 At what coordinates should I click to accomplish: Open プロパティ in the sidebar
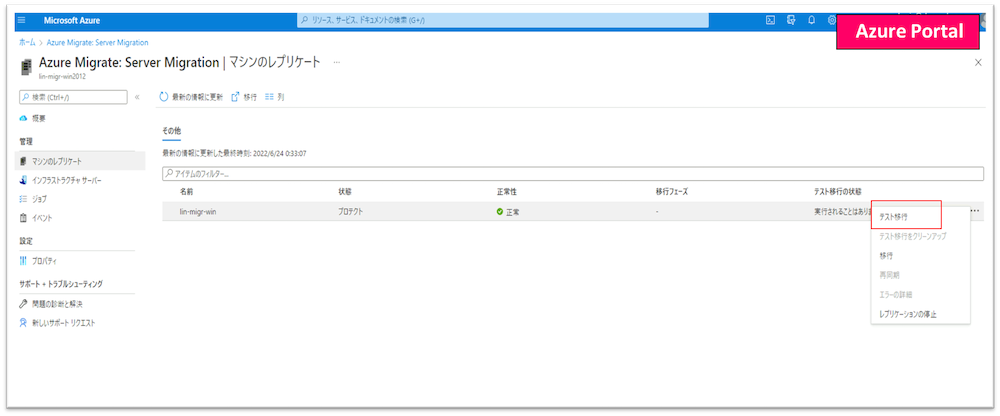pyautogui.click(x=44, y=261)
